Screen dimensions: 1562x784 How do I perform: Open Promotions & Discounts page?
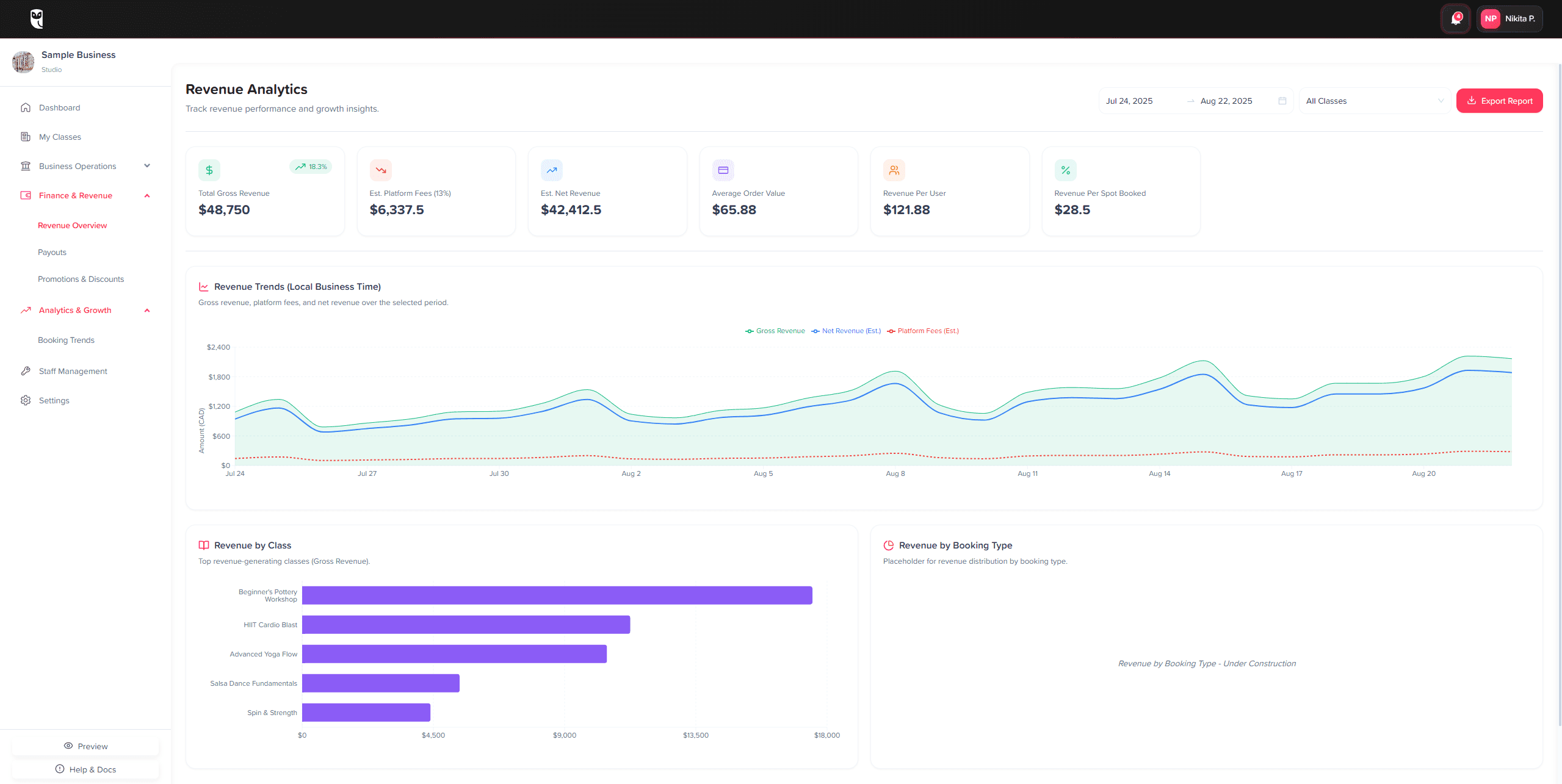pos(81,279)
